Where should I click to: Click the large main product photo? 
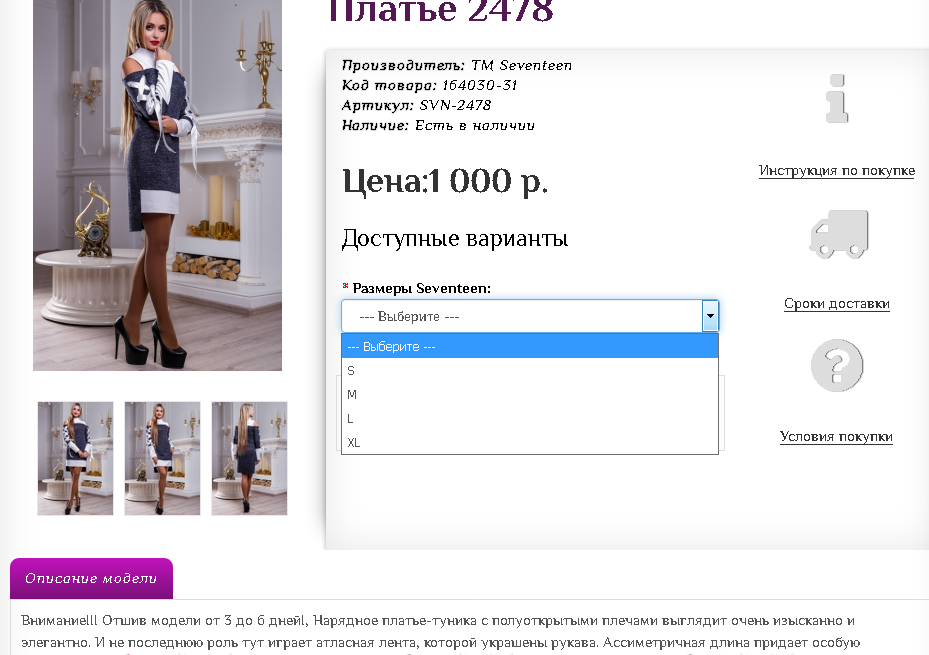[157, 186]
